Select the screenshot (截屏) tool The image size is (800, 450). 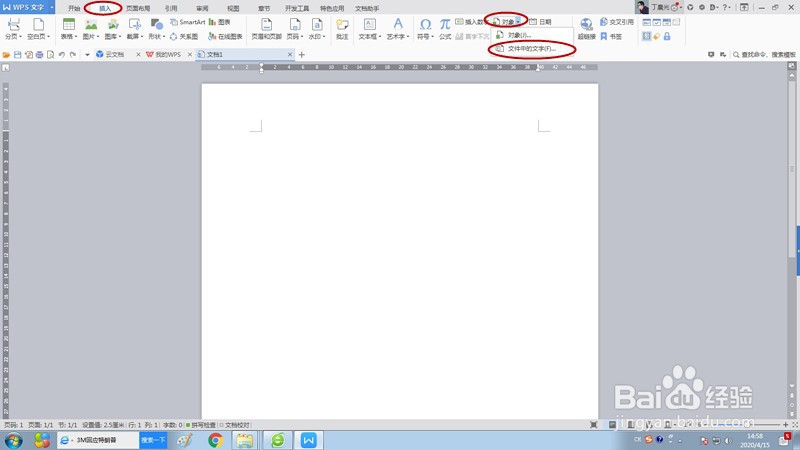click(x=134, y=29)
